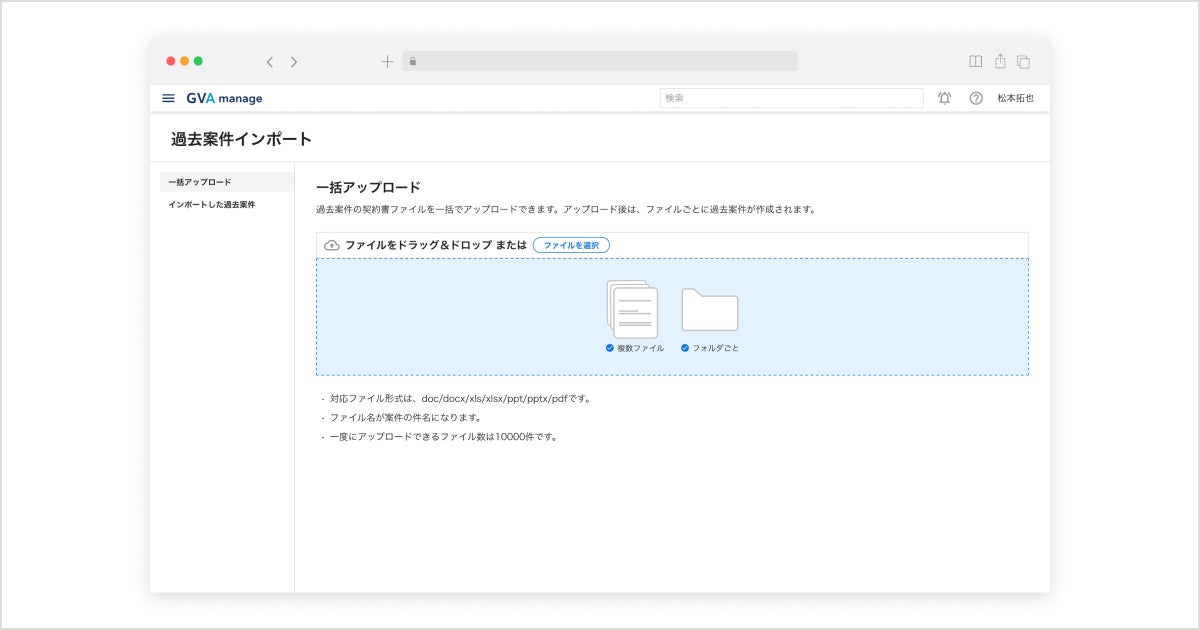Click the browser share icon

click(x=1000, y=61)
